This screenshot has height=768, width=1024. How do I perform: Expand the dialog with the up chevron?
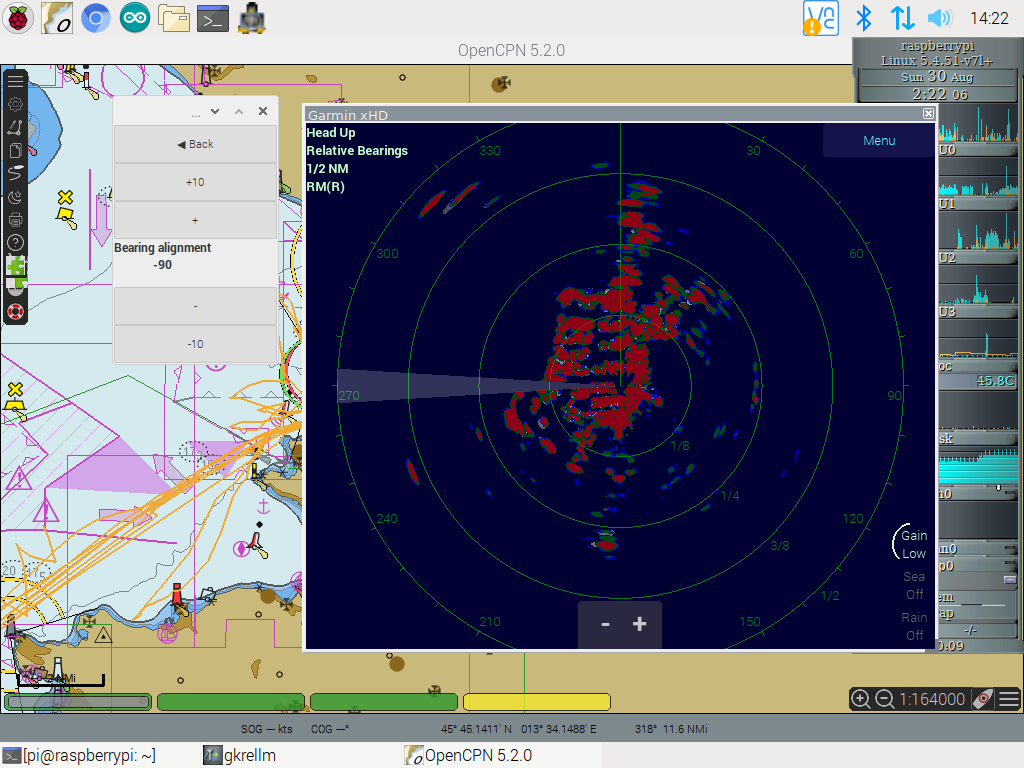tap(238, 111)
